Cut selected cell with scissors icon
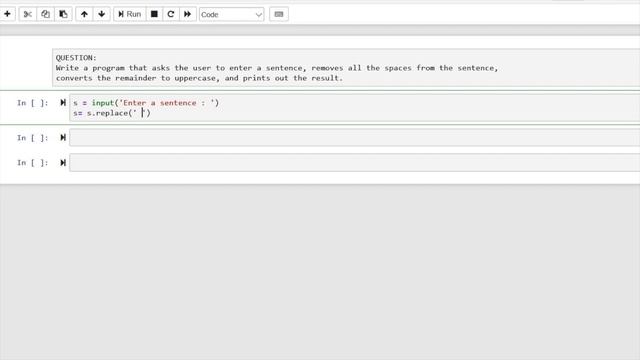 [x=28, y=14]
